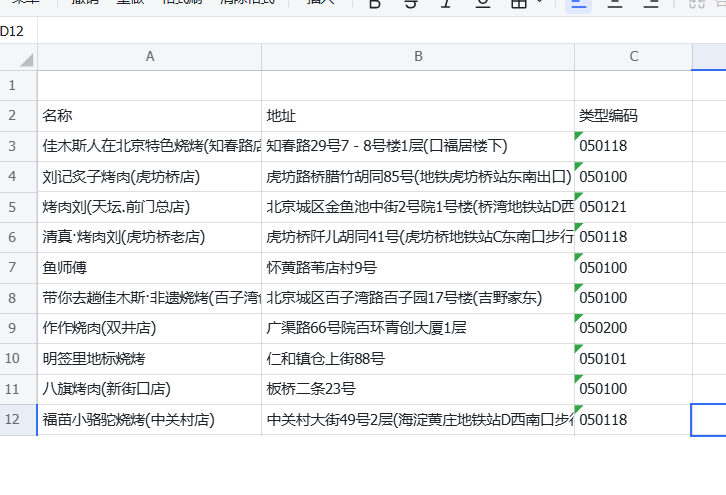Image resolution: width=726 pixels, height=495 pixels.
Task: Select code 050100 in row 4
Action: [633, 176]
